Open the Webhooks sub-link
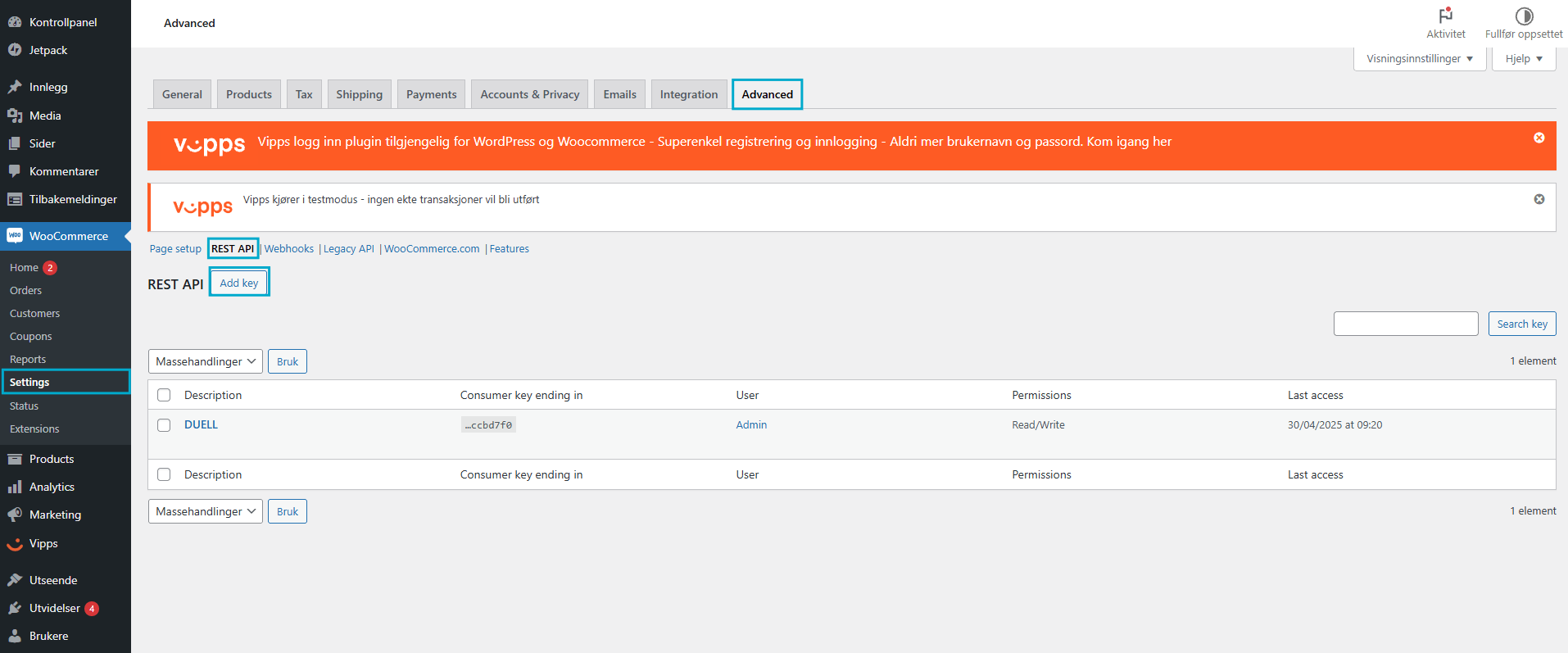1568x653 pixels. 289,249
